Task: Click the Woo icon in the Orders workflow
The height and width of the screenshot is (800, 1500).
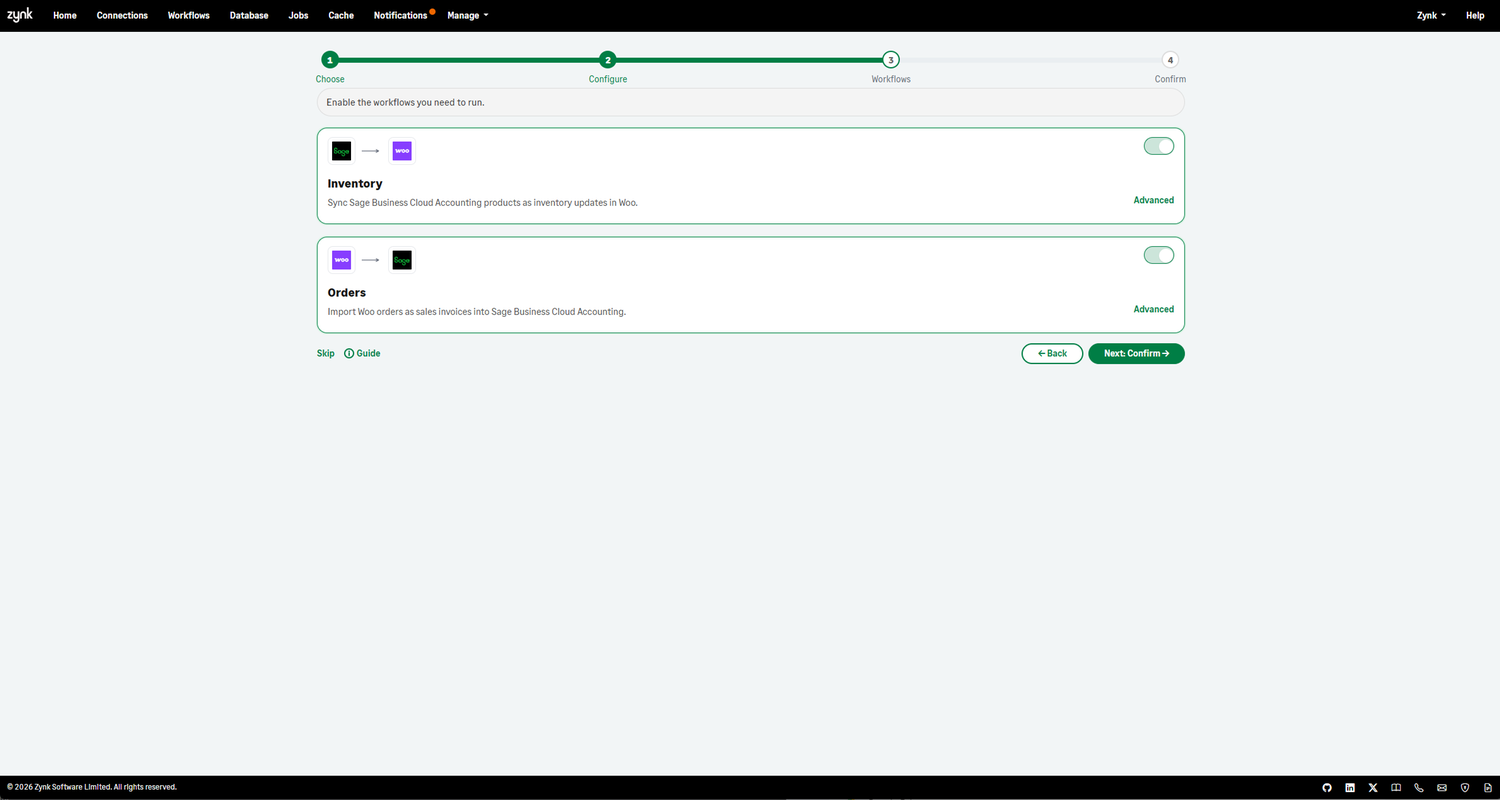Action: point(341,259)
